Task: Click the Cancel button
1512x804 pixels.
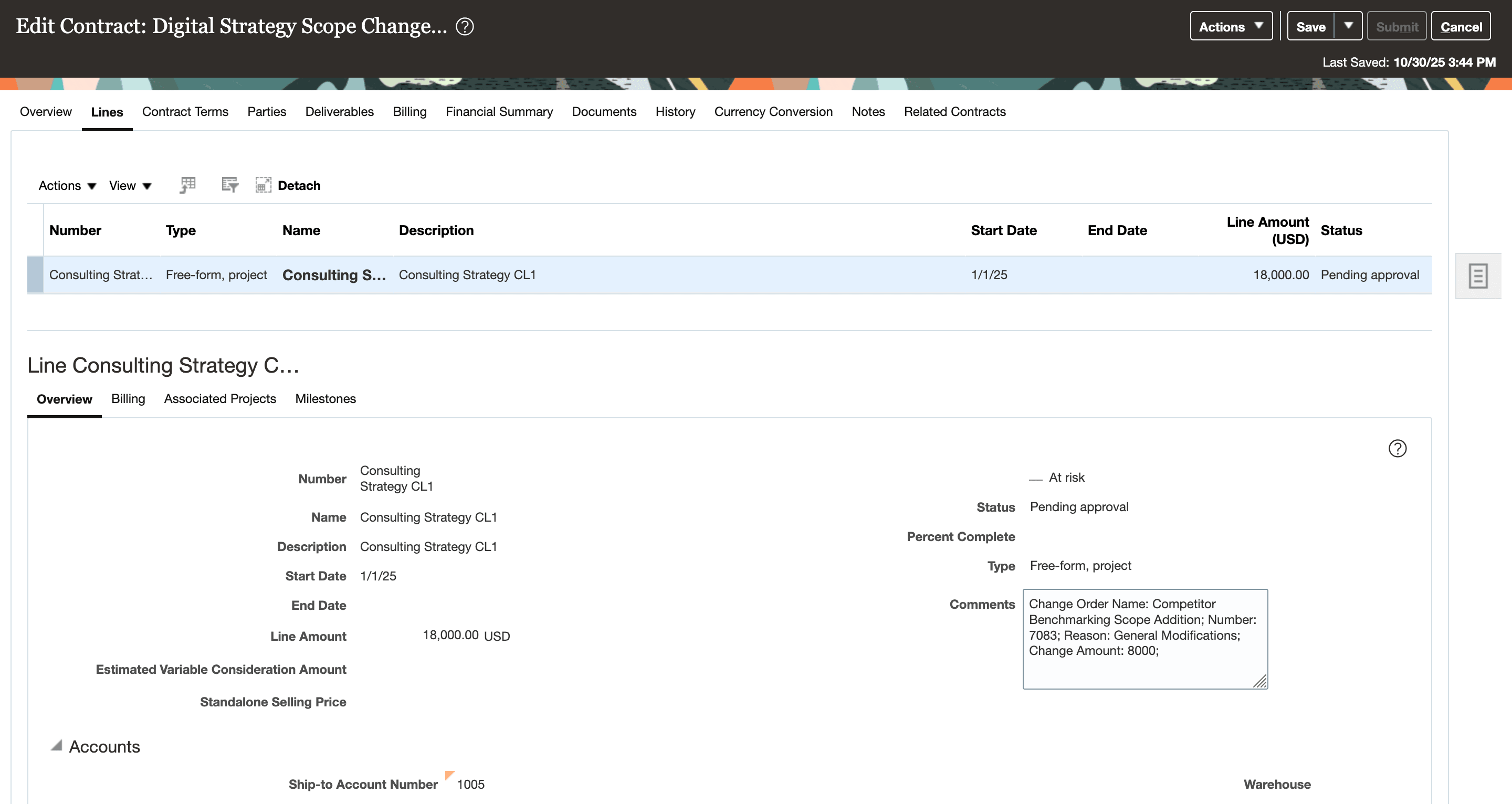Action: (x=1461, y=26)
